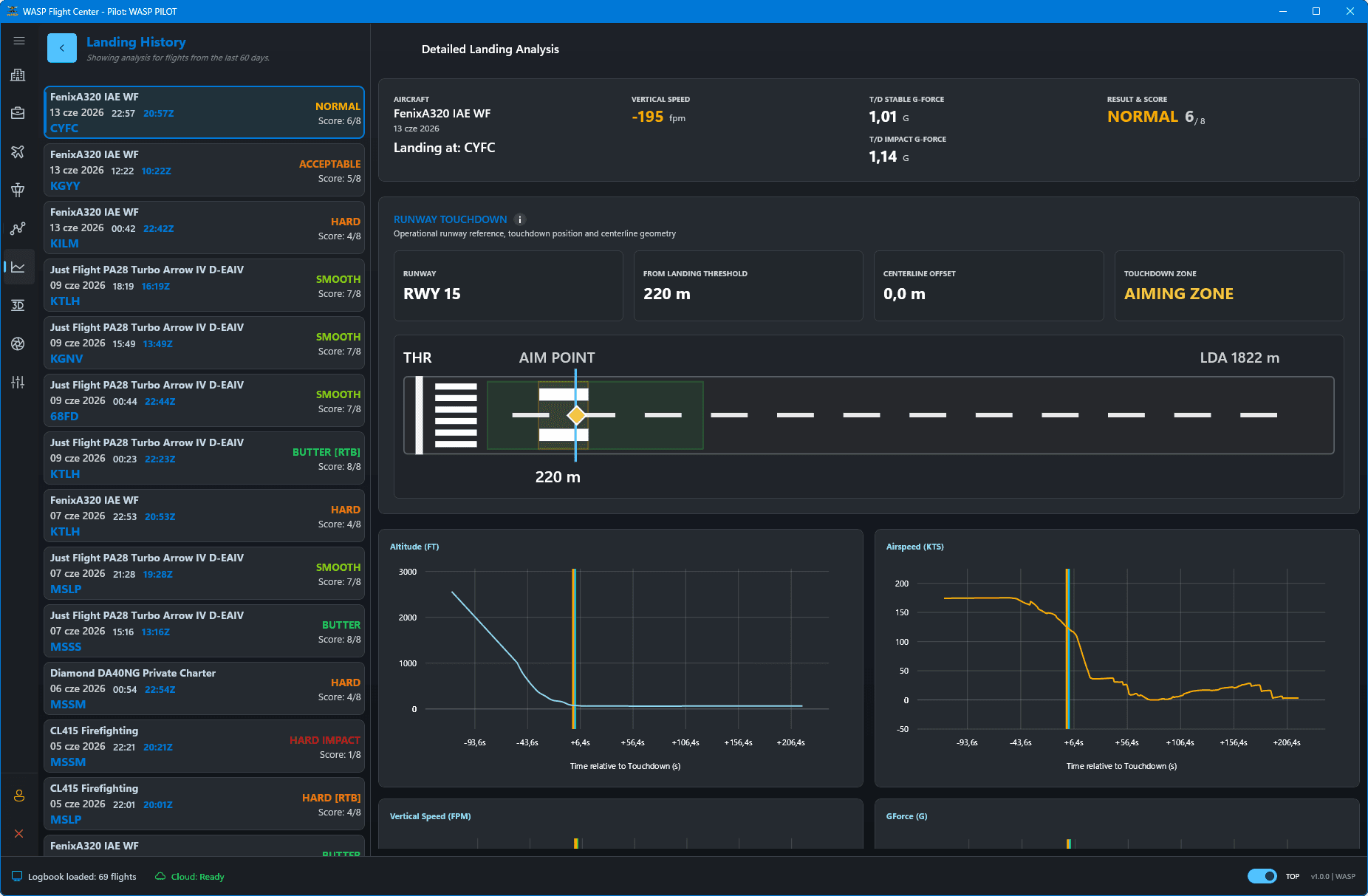Open the control tower icon in sidebar

coord(18,190)
